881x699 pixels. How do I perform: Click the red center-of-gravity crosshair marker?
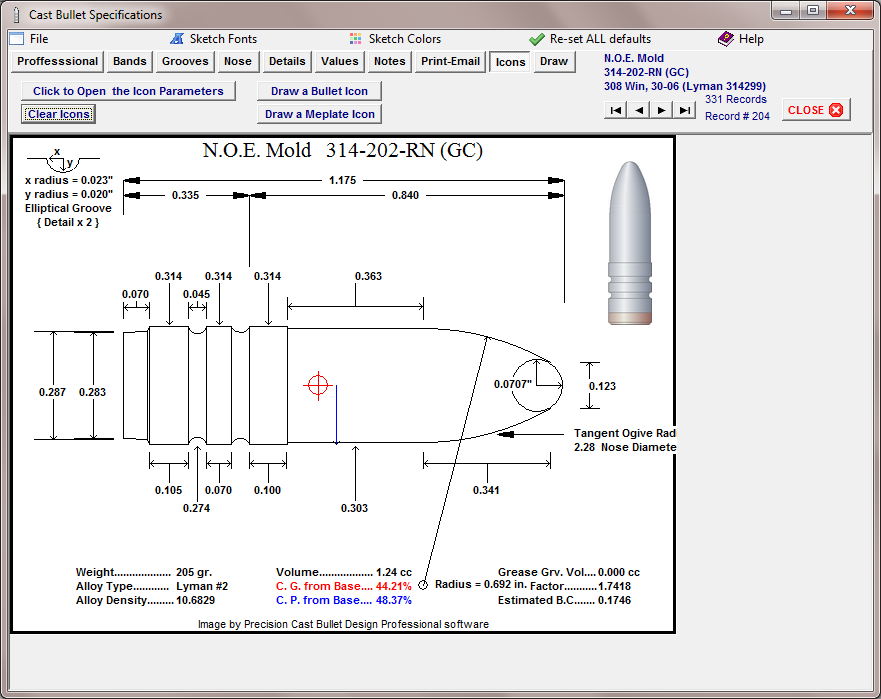(319, 385)
